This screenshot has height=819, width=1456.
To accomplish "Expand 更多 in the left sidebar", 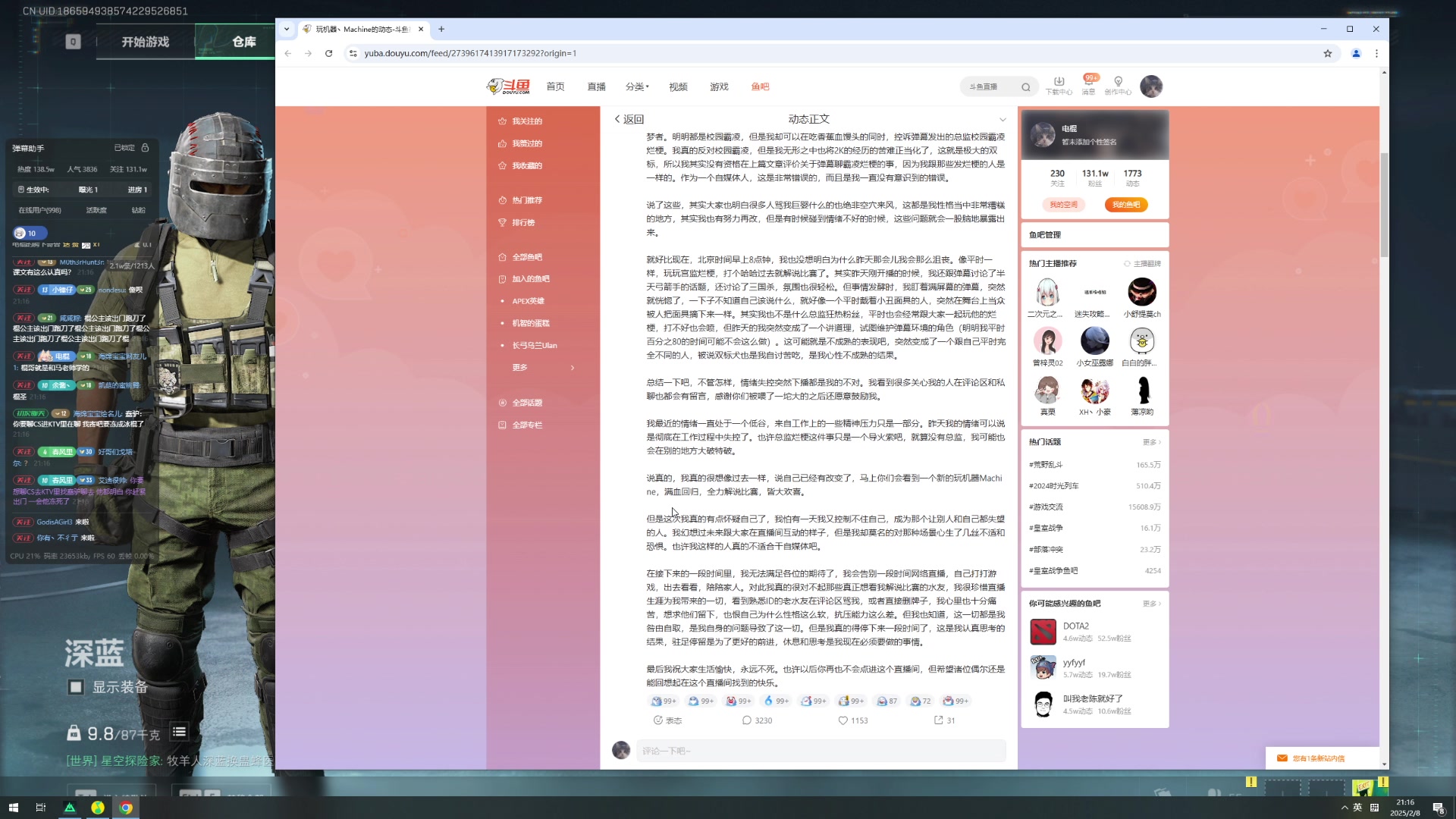I will tap(519, 367).
